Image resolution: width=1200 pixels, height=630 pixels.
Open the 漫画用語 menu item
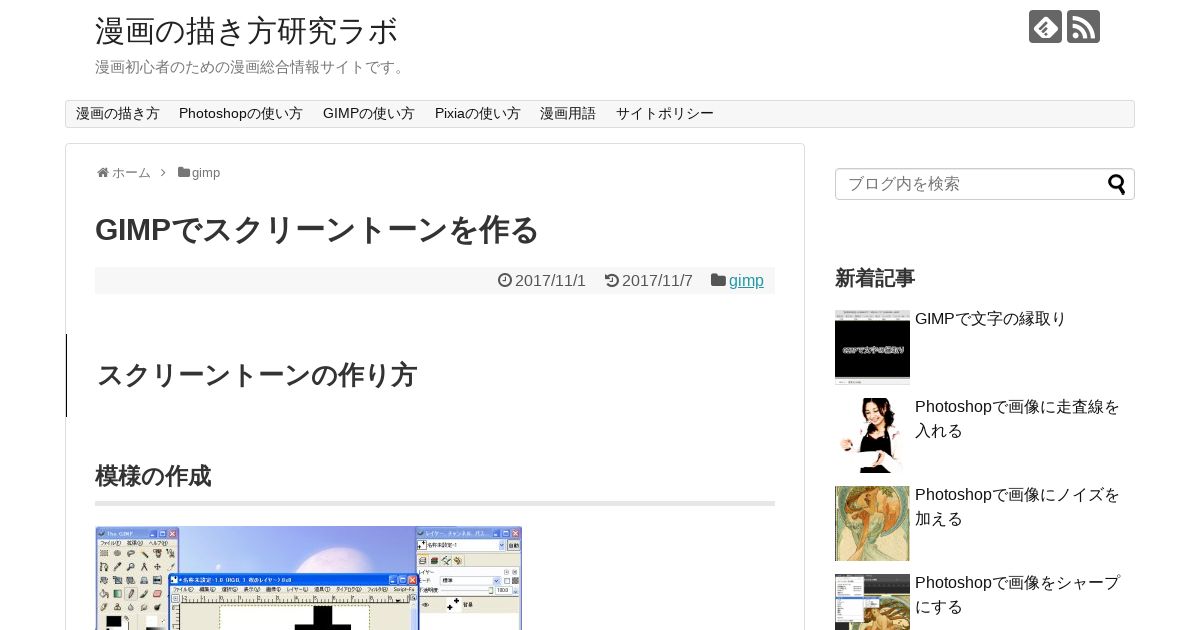[x=568, y=114]
